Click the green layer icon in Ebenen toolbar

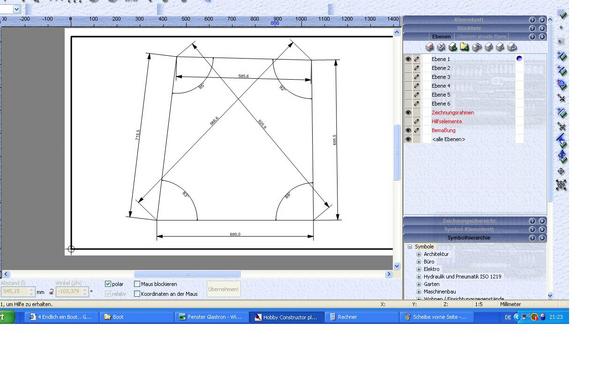(x=453, y=47)
